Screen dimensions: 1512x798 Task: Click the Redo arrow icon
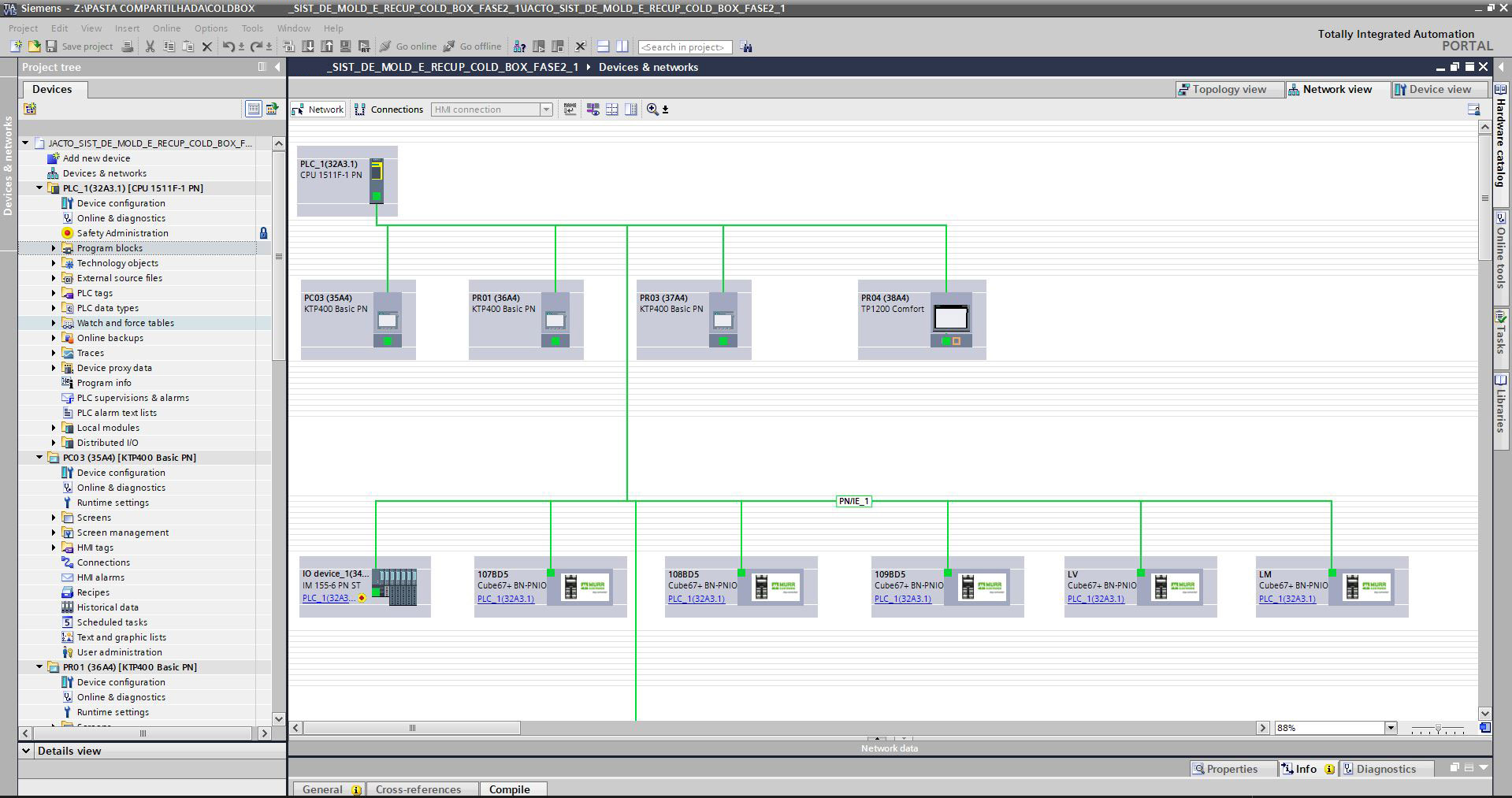(256, 46)
